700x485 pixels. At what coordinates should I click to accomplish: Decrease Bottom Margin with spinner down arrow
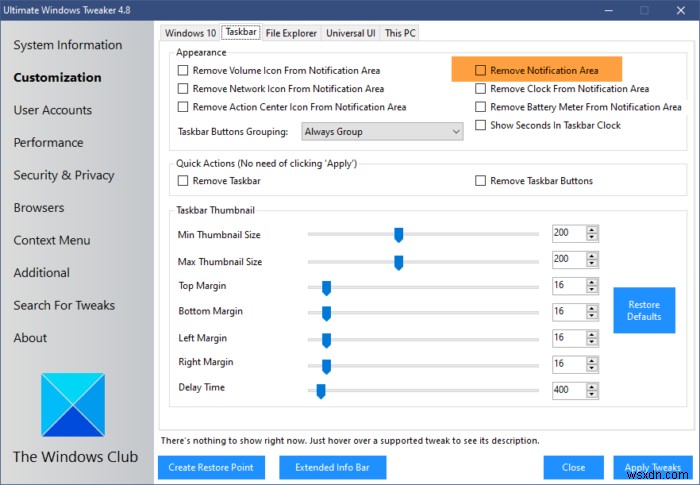tap(592, 316)
